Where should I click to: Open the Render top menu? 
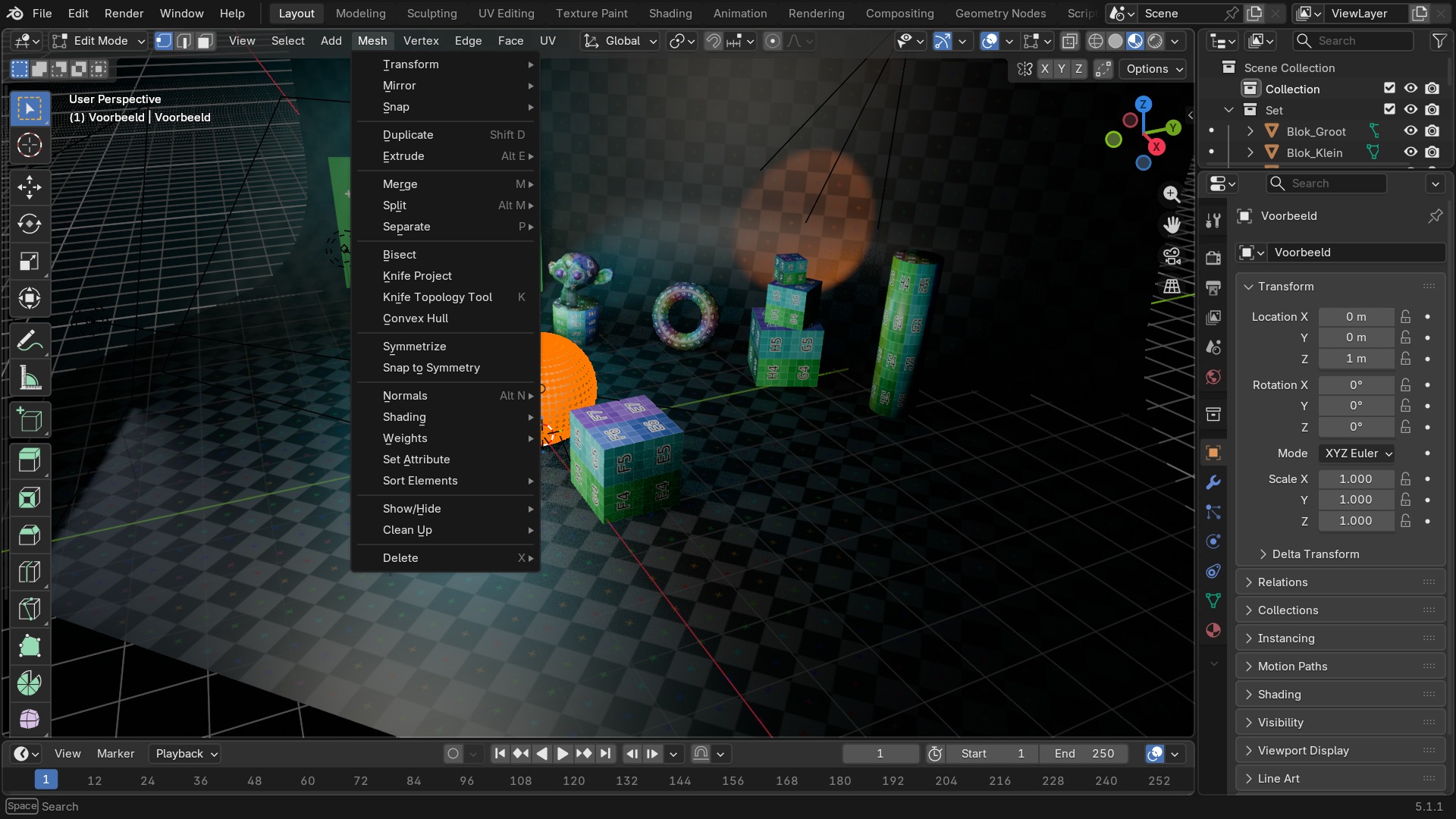[124, 14]
